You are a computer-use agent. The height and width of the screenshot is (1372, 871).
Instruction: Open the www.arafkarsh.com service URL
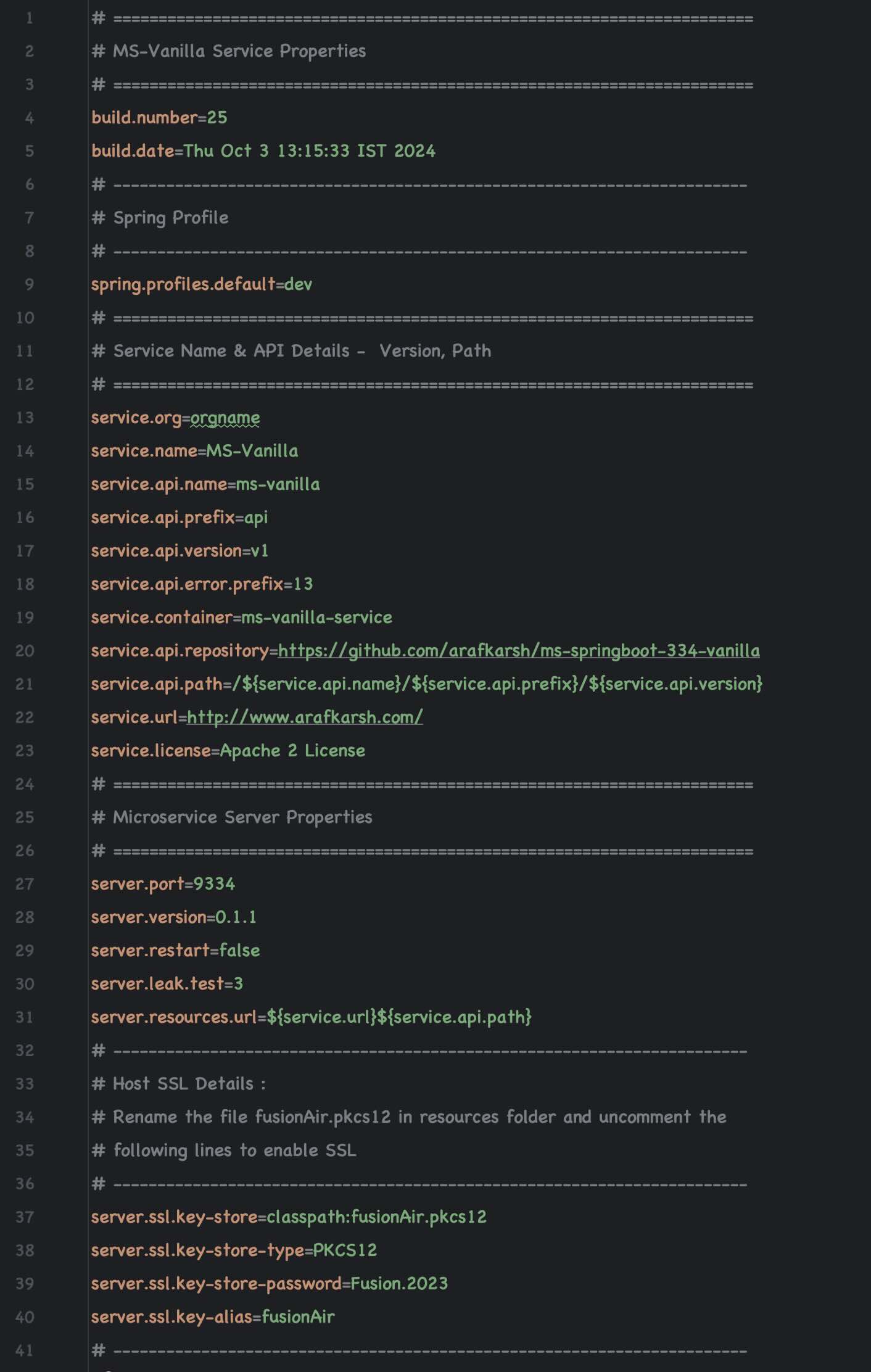pyautogui.click(x=305, y=717)
